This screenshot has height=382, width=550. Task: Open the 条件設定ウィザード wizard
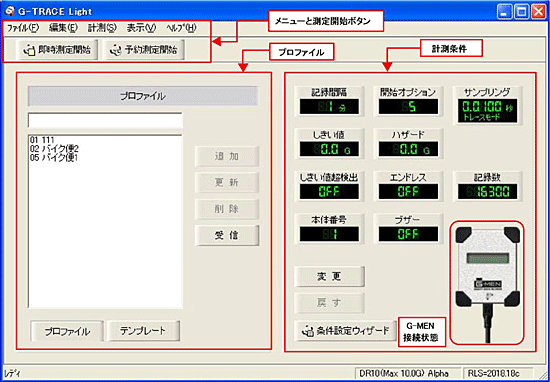click(x=345, y=330)
